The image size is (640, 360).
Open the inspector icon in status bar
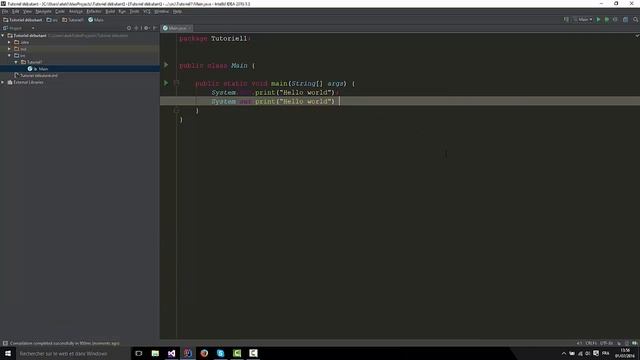627,343
